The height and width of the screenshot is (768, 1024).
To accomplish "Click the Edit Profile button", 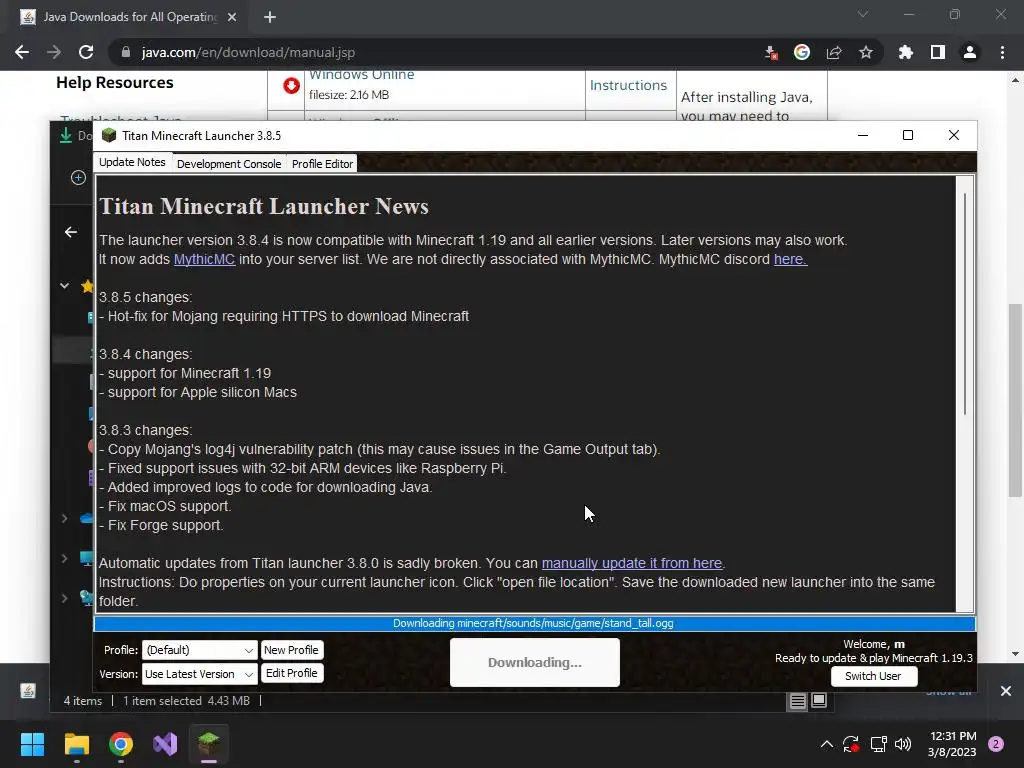I will [291, 673].
